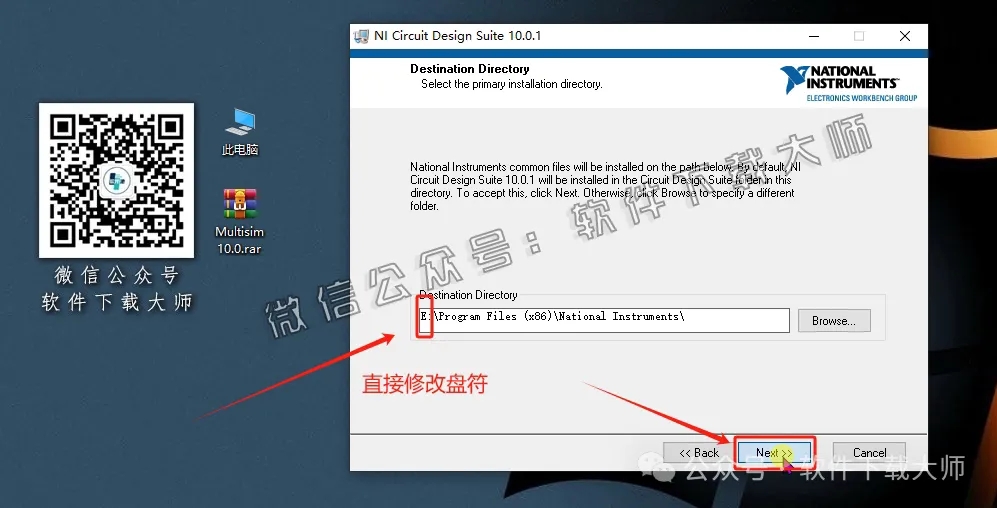Open the Browse... folder dialog
The width and height of the screenshot is (997, 508).
[834, 320]
